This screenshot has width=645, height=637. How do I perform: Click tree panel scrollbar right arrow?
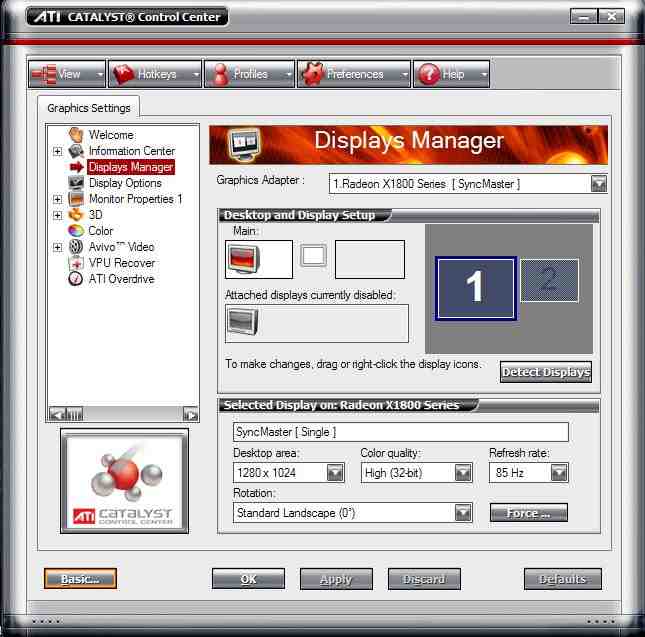tap(190, 414)
